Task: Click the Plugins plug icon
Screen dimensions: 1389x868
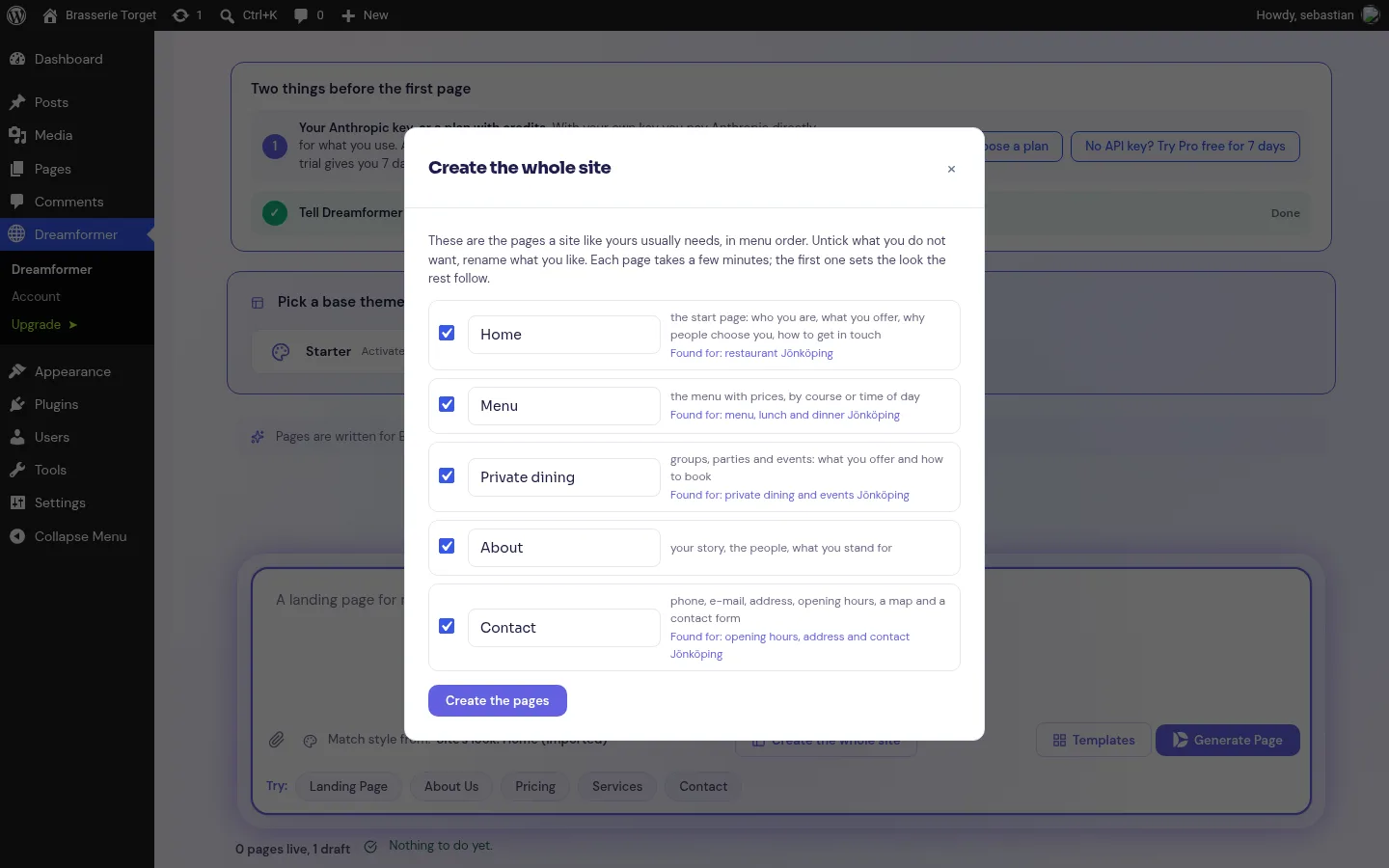Action: 17,404
